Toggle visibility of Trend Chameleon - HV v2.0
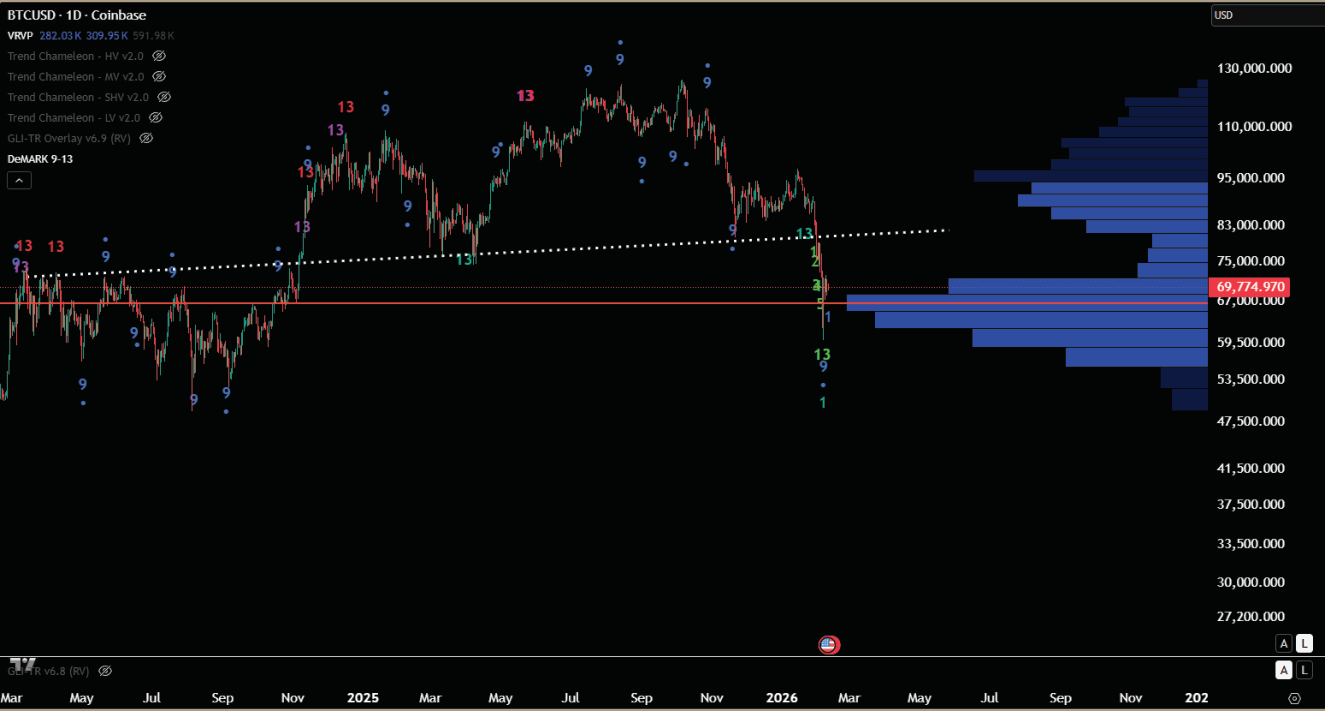 click(x=159, y=56)
